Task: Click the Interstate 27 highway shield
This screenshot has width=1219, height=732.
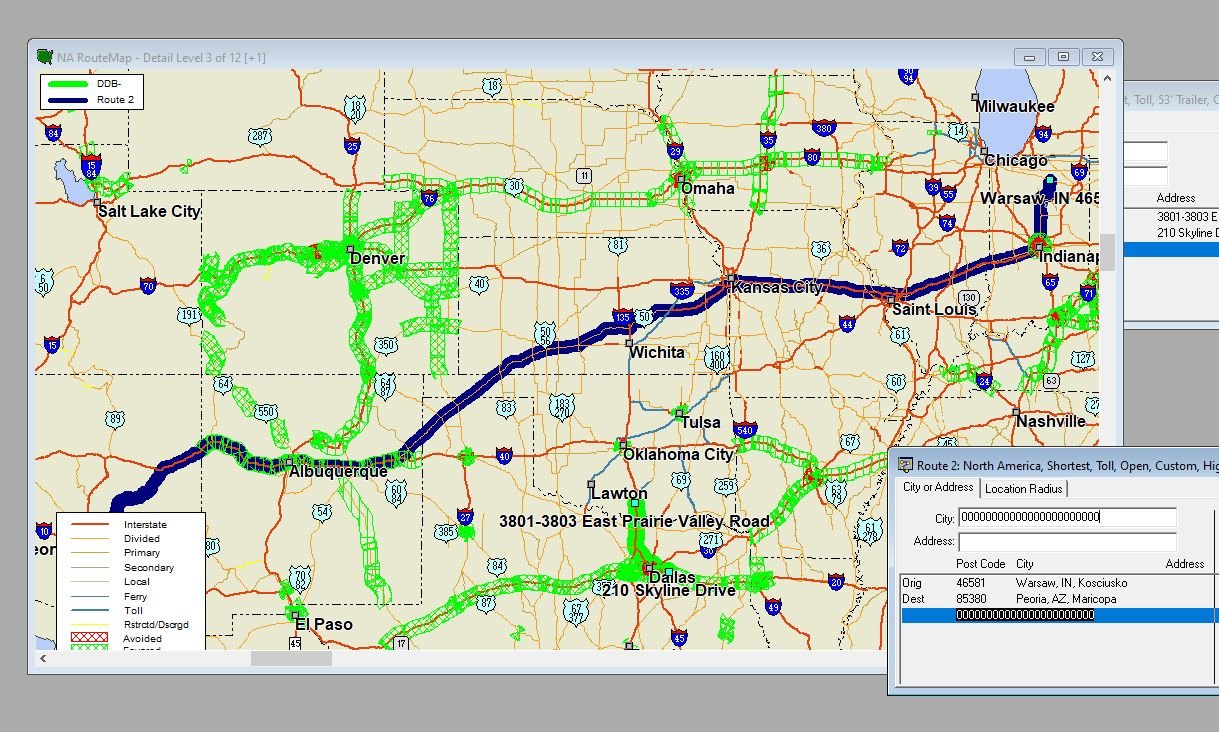Action: coord(465,517)
